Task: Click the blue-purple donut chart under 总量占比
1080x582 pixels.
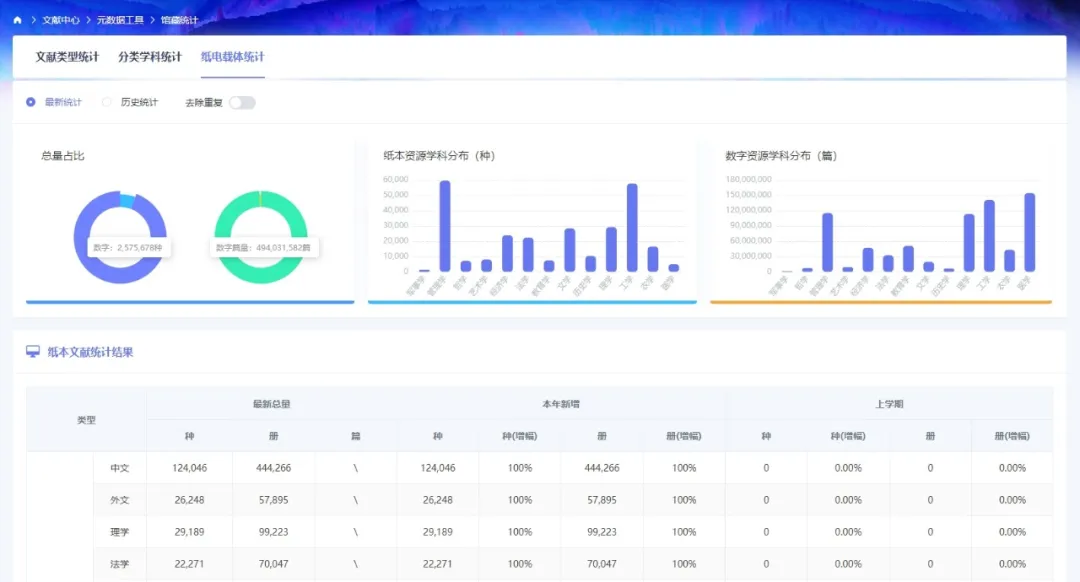Action: coord(120,237)
